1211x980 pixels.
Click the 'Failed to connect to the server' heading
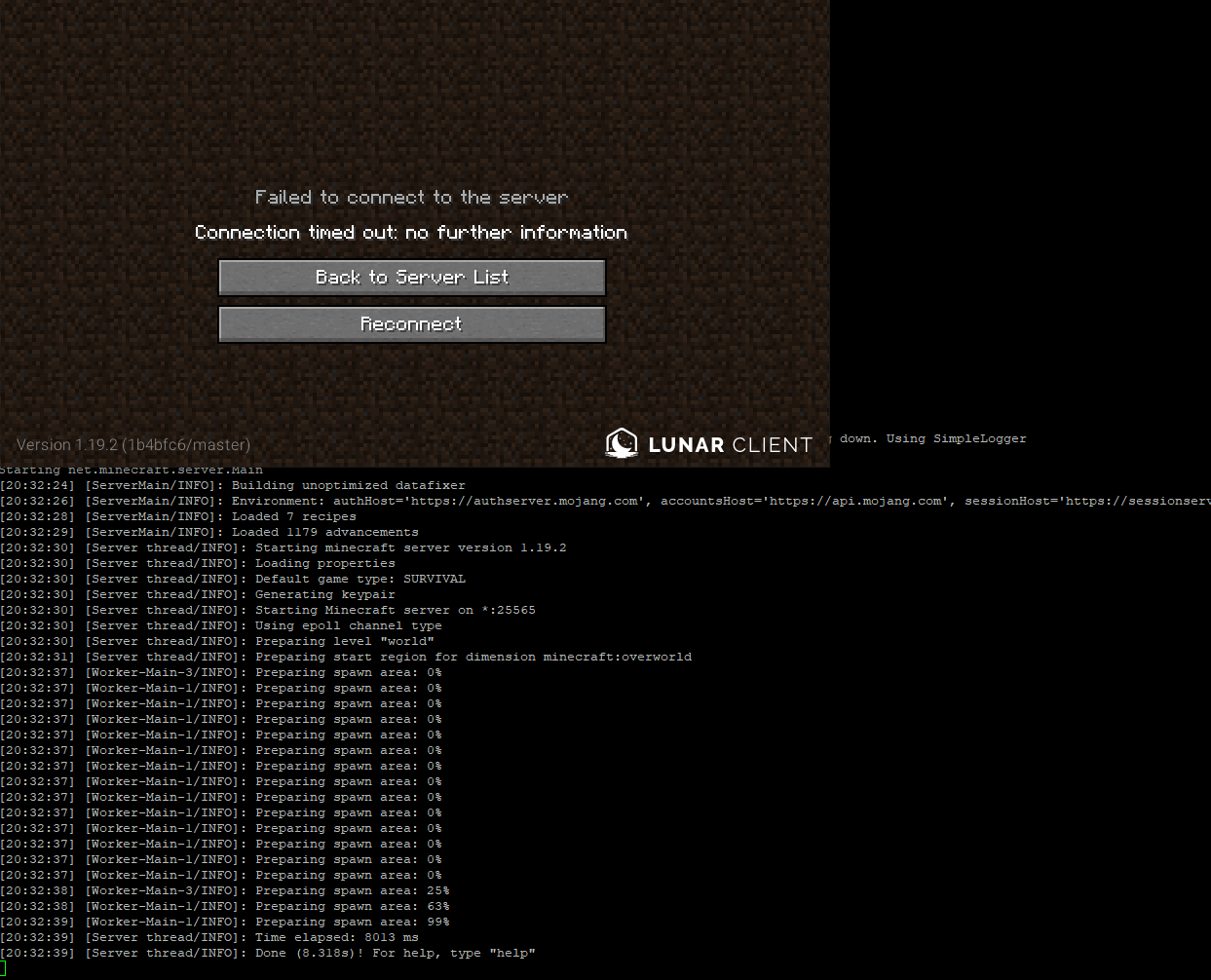point(411,198)
